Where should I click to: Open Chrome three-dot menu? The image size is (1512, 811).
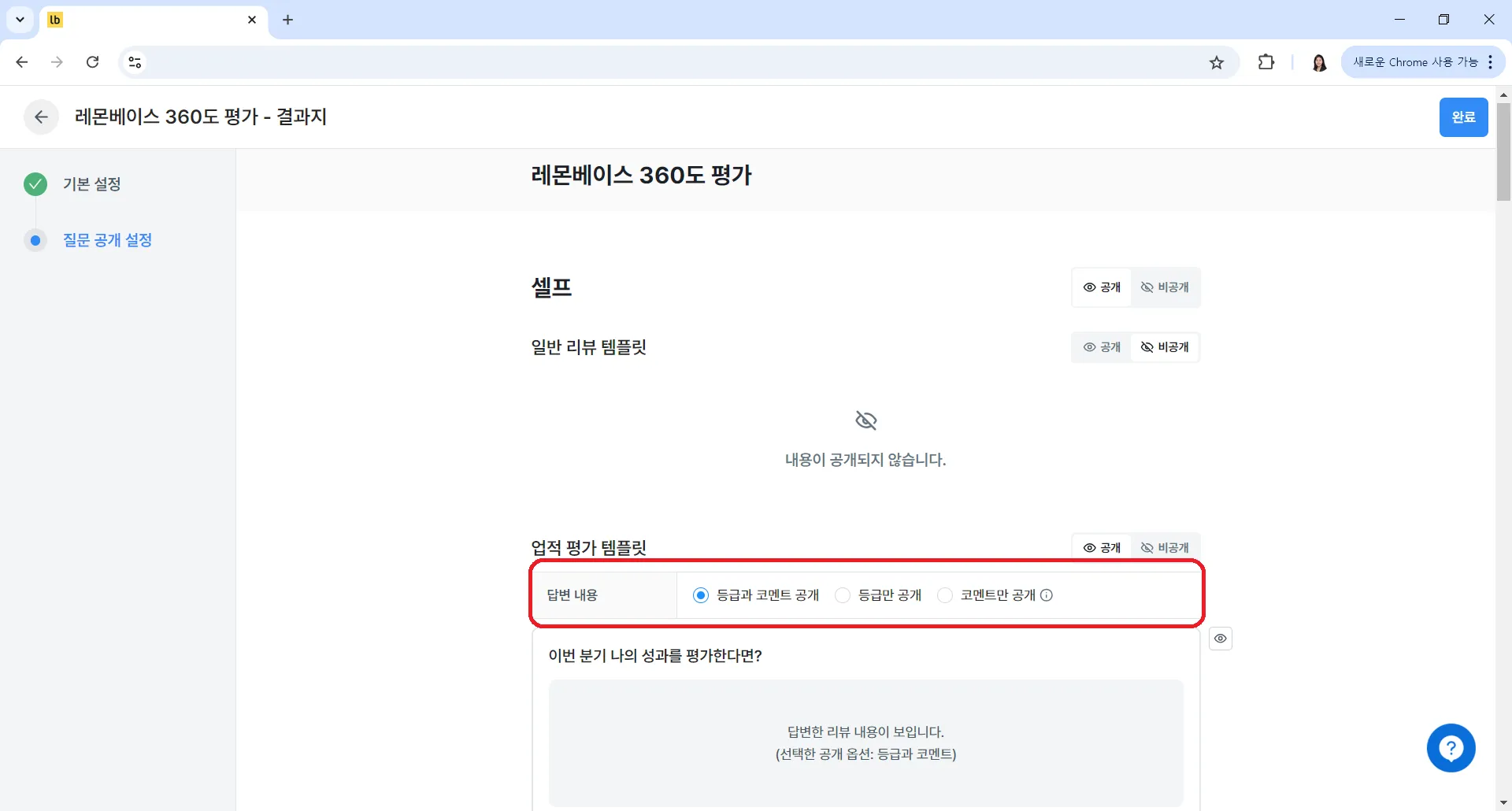coord(1491,62)
